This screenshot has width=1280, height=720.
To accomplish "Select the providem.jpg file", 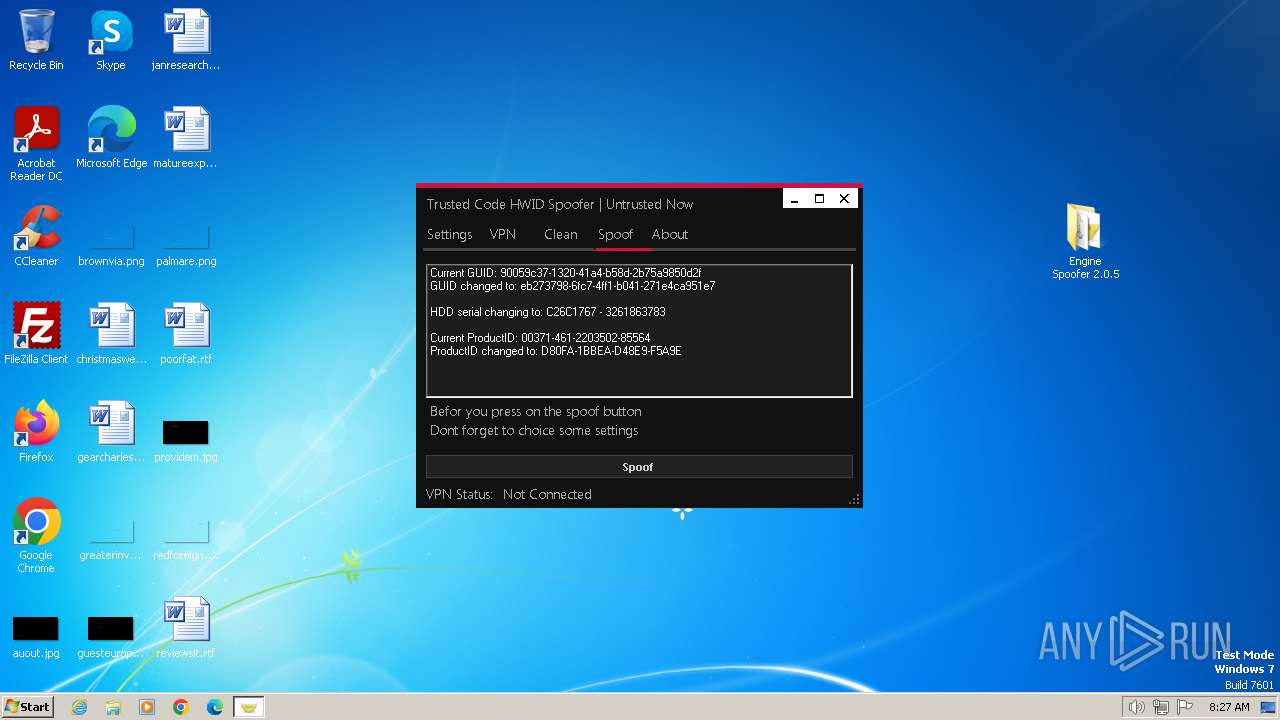I will tap(186, 438).
